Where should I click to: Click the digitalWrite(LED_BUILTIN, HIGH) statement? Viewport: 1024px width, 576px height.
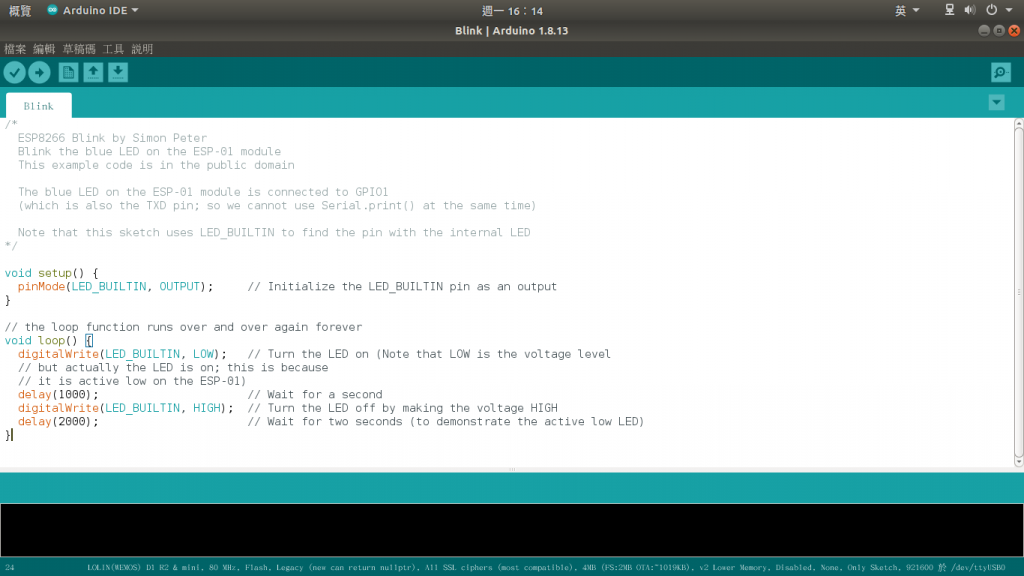click(x=125, y=408)
